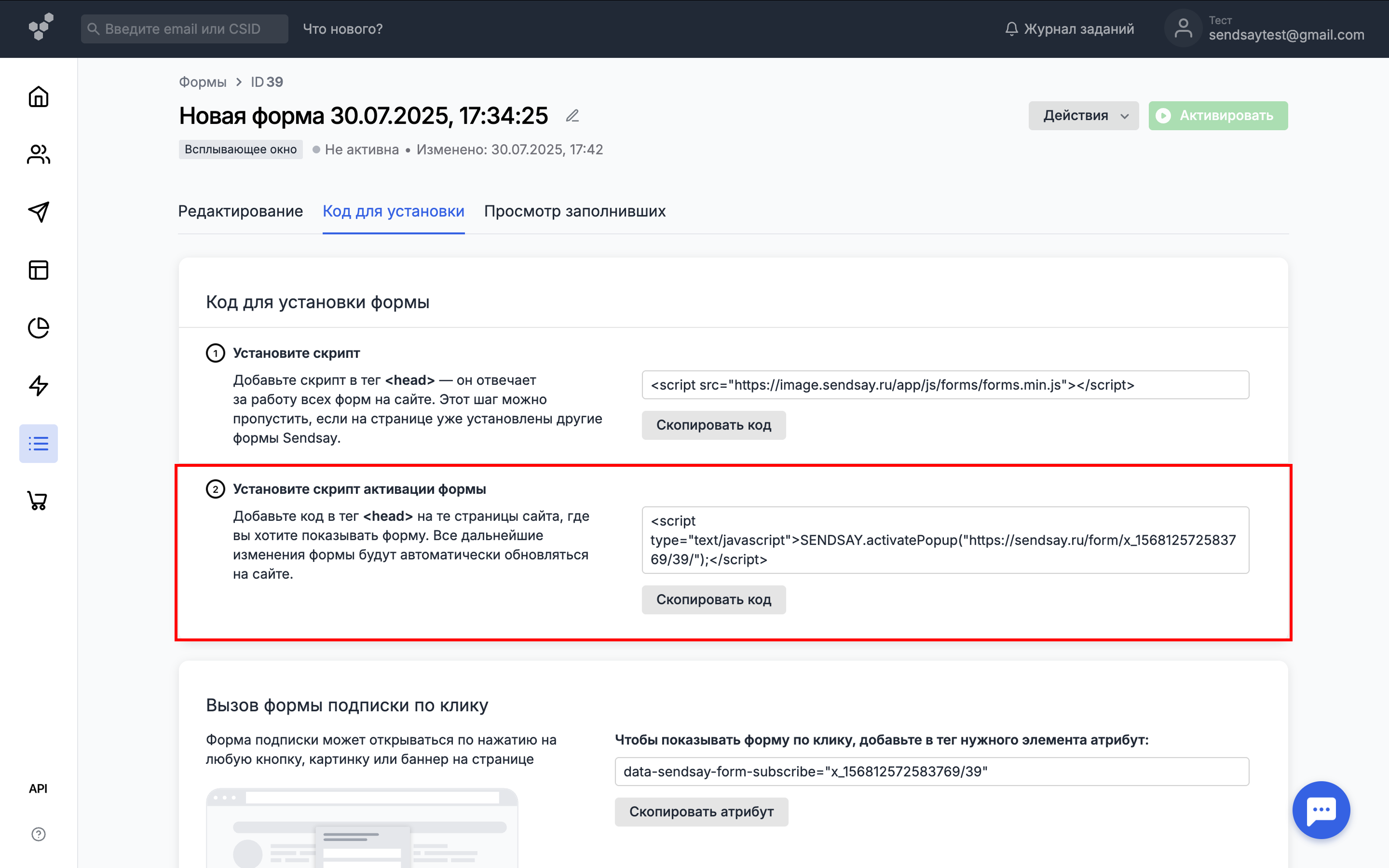The image size is (1389, 868).
Task: Click the pencil icon to rename the form
Action: (x=572, y=116)
